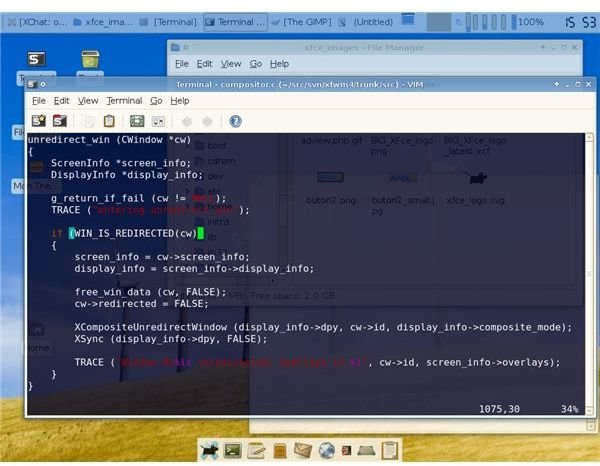Toggle the stick pin in Terminal title bar
The image size is (600, 466).
pyautogui.click(x=43, y=84)
